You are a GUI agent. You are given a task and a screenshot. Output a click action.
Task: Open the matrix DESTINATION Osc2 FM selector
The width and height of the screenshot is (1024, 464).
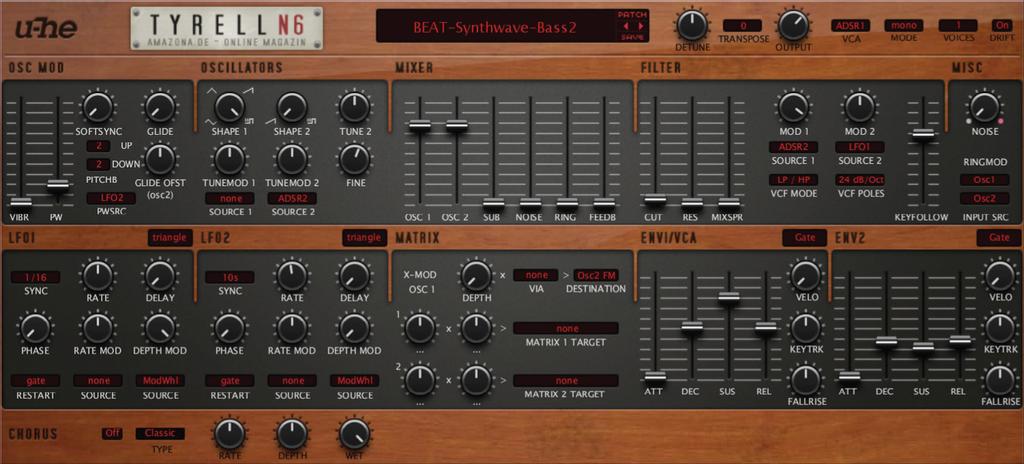[596, 275]
